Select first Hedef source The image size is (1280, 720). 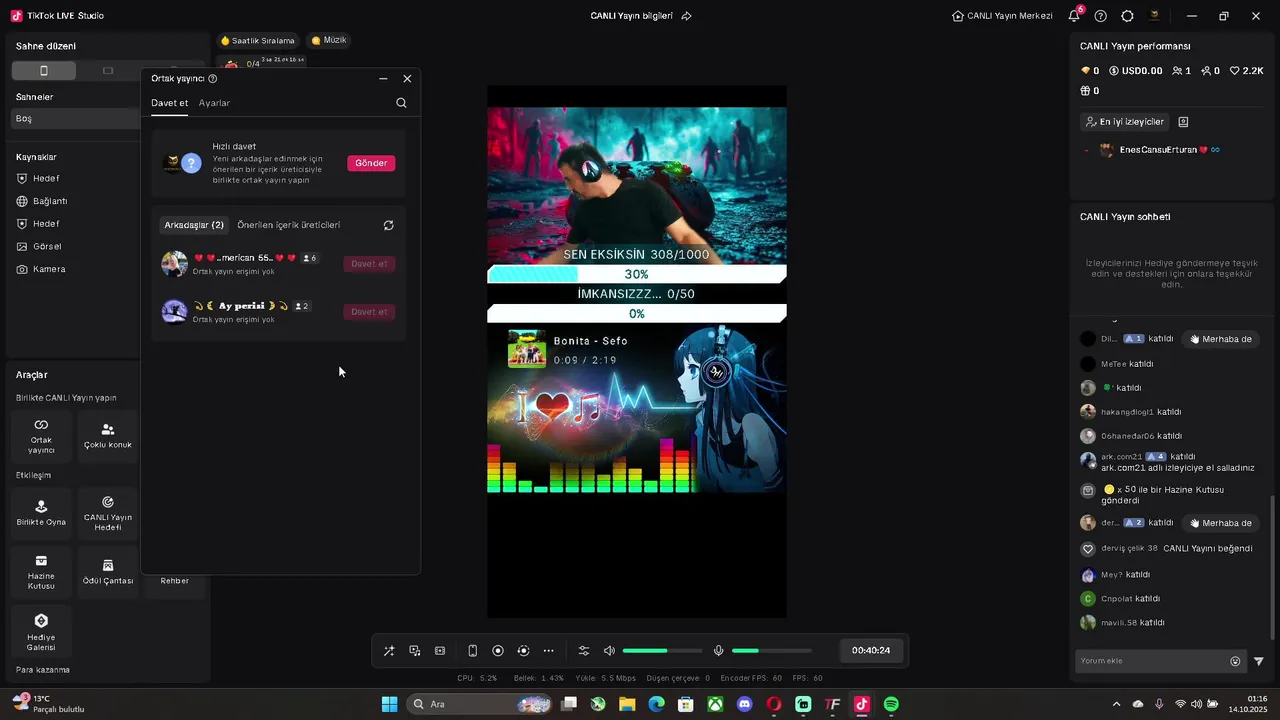click(46, 179)
